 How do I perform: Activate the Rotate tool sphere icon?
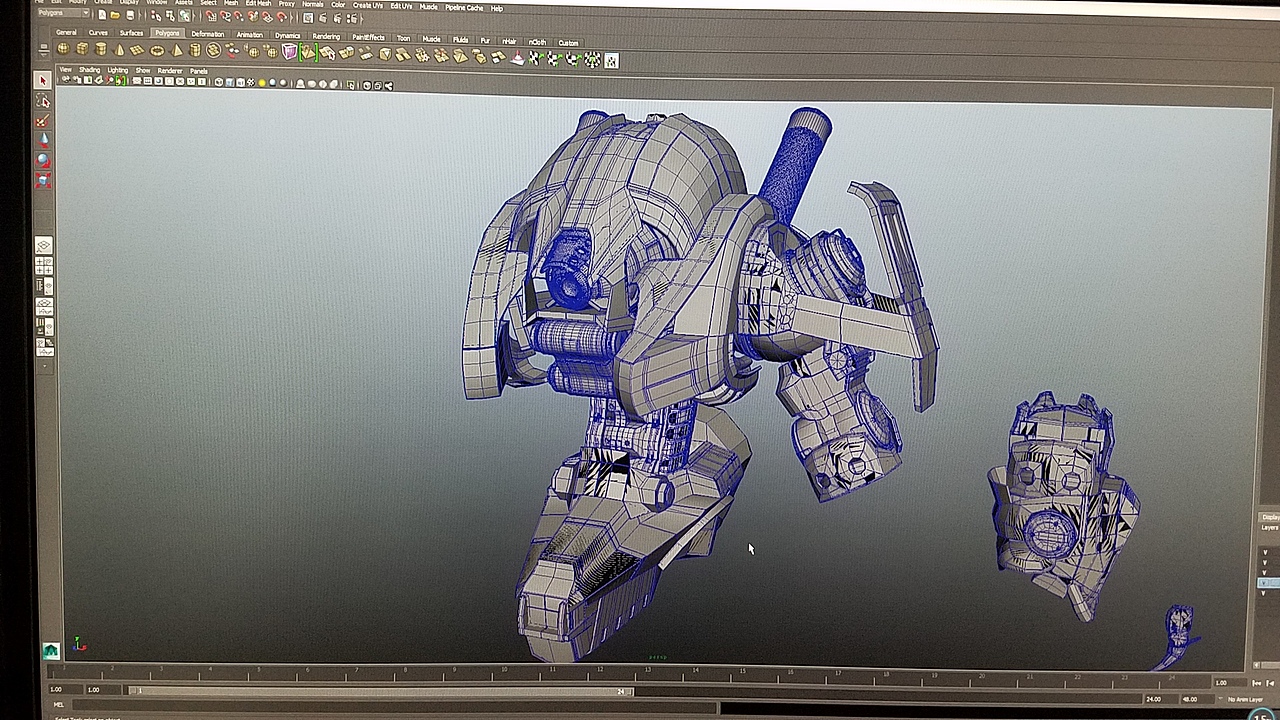[x=43, y=160]
